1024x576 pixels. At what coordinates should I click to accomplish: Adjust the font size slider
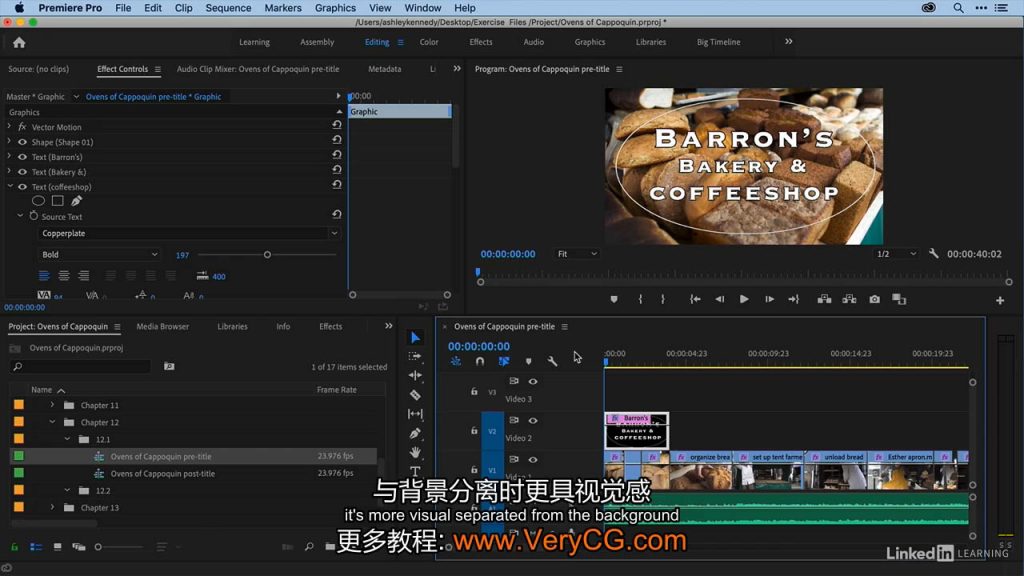[267, 255]
